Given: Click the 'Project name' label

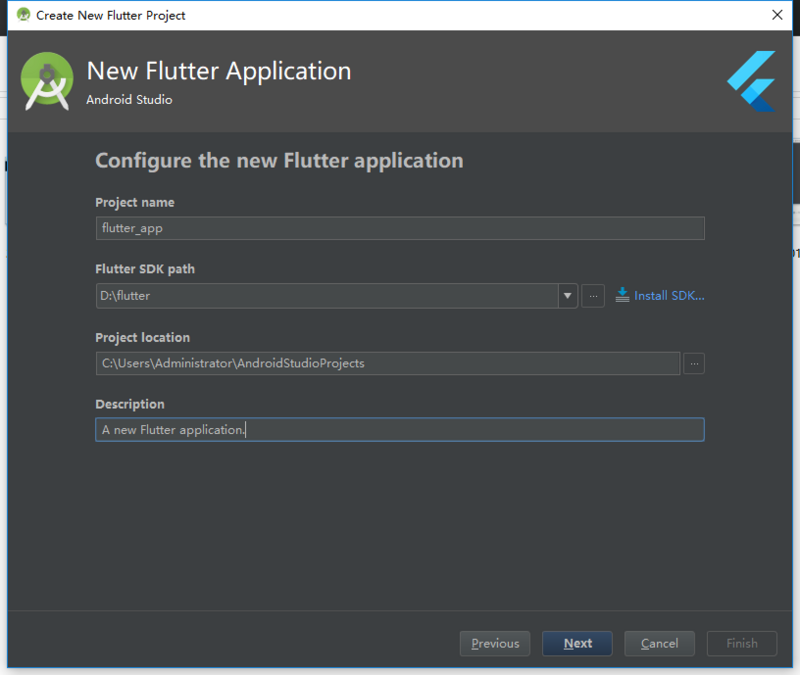Looking at the screenshot, I should coord(135,203).
